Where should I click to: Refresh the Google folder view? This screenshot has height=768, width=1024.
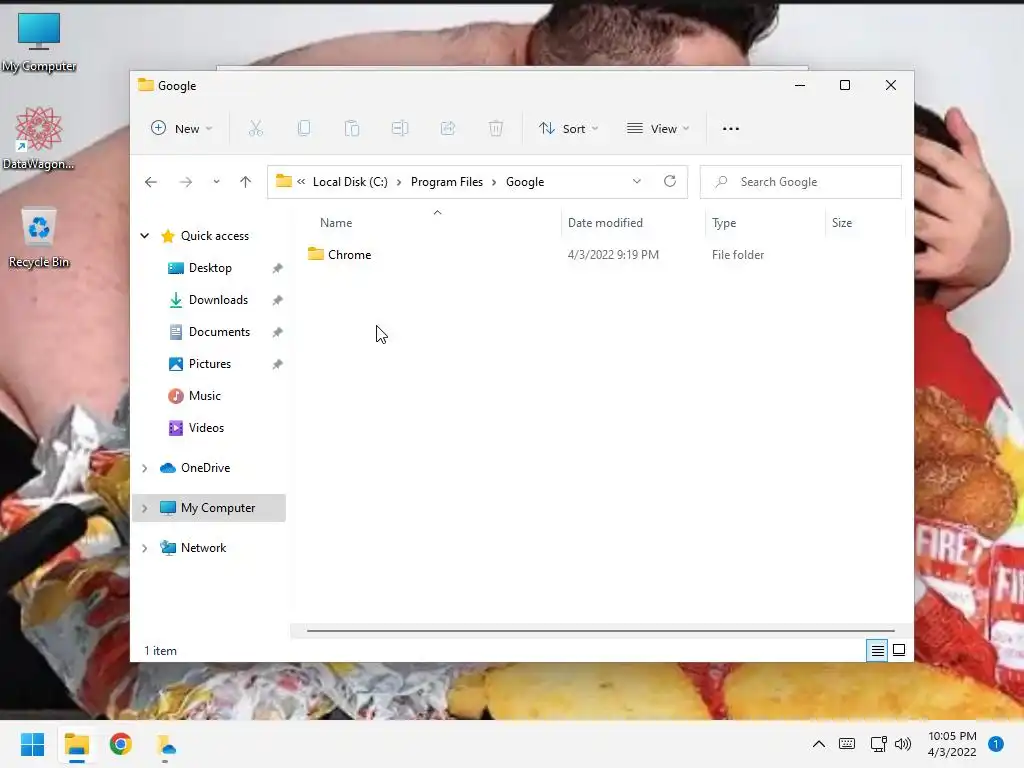click(670, 182)
